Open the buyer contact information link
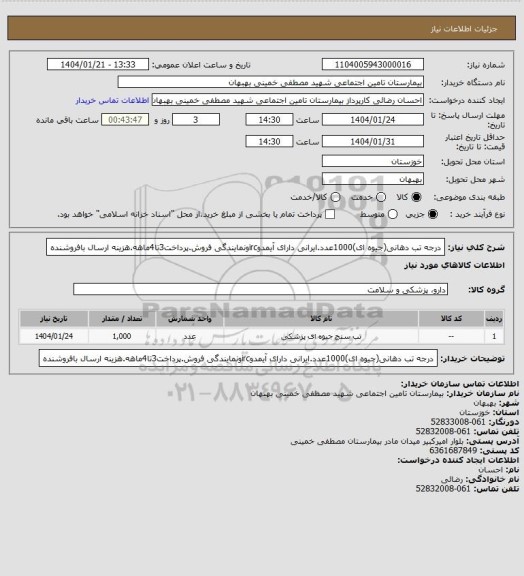 112,101
